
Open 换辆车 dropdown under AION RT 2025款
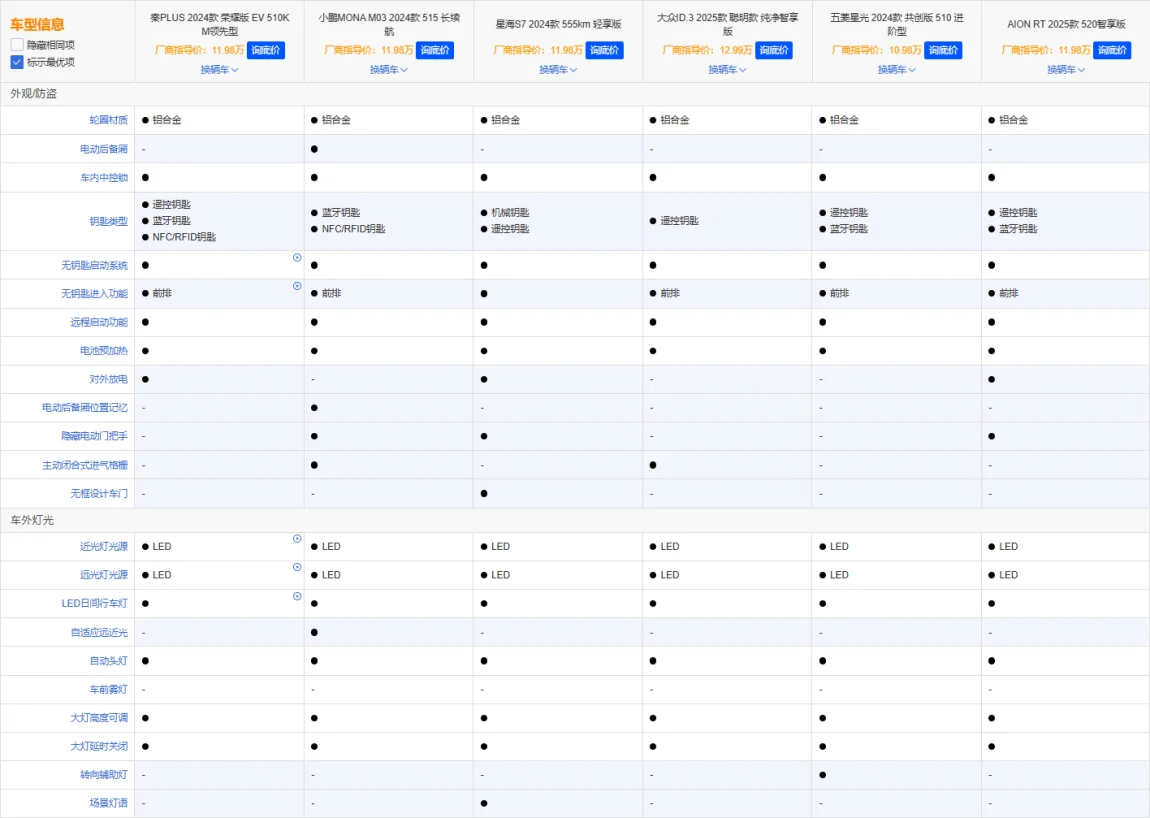tap(1066, 70)
